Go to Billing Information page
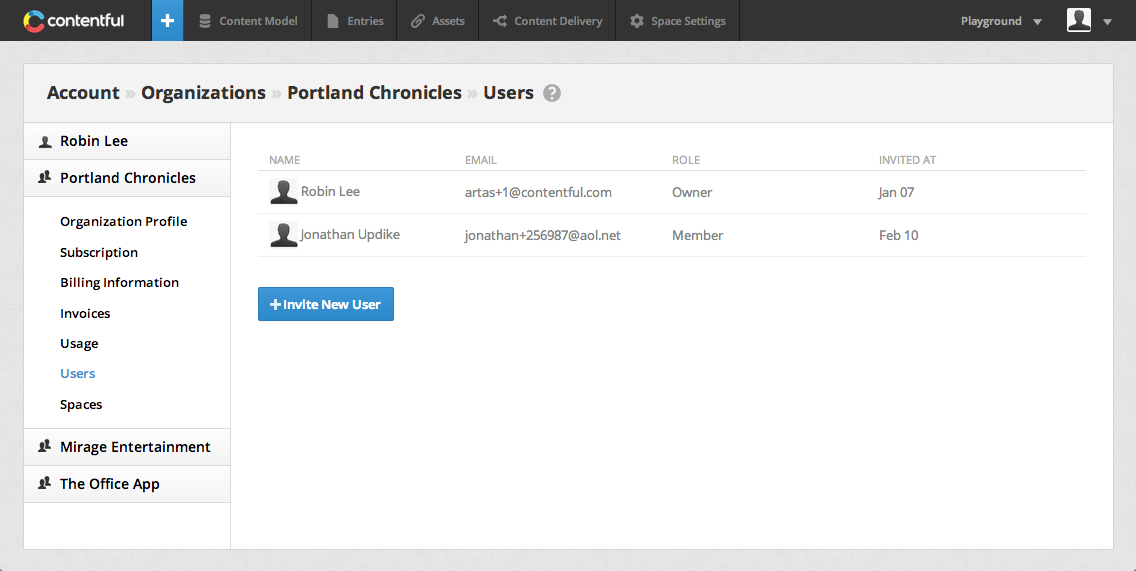 tap(120, 283)
